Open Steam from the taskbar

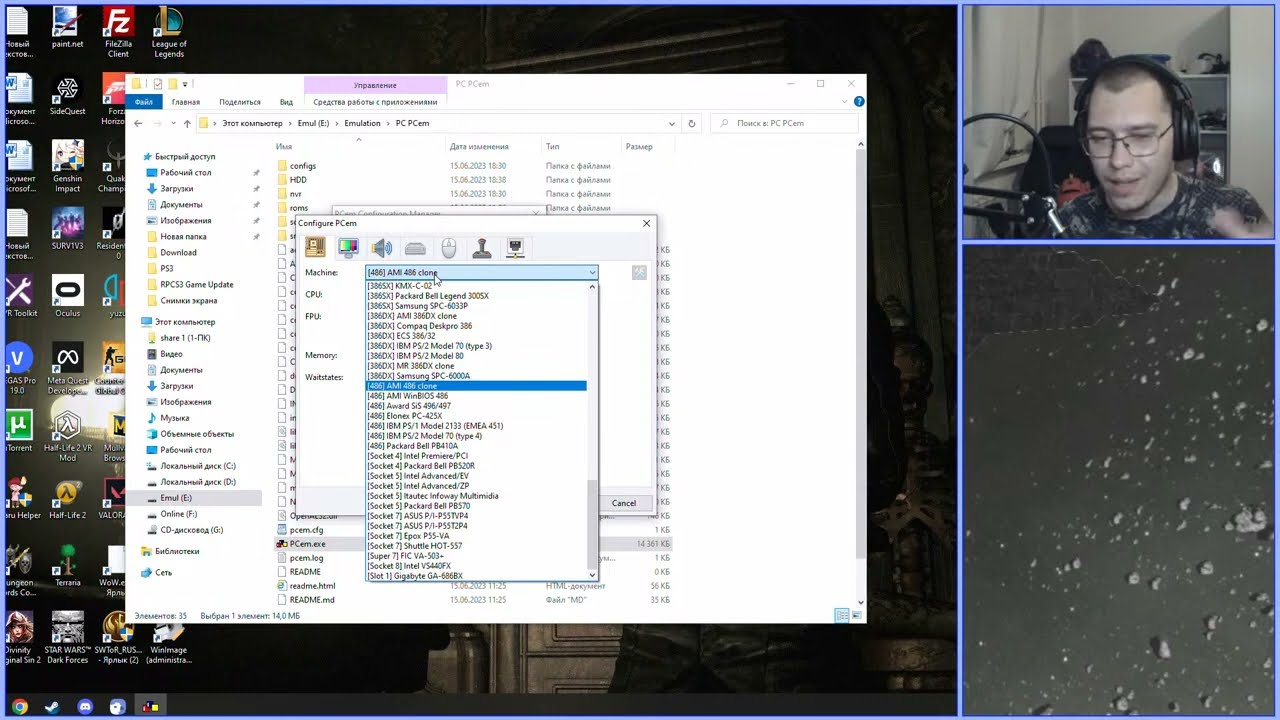pyautogui.click(x=52, y=707)
